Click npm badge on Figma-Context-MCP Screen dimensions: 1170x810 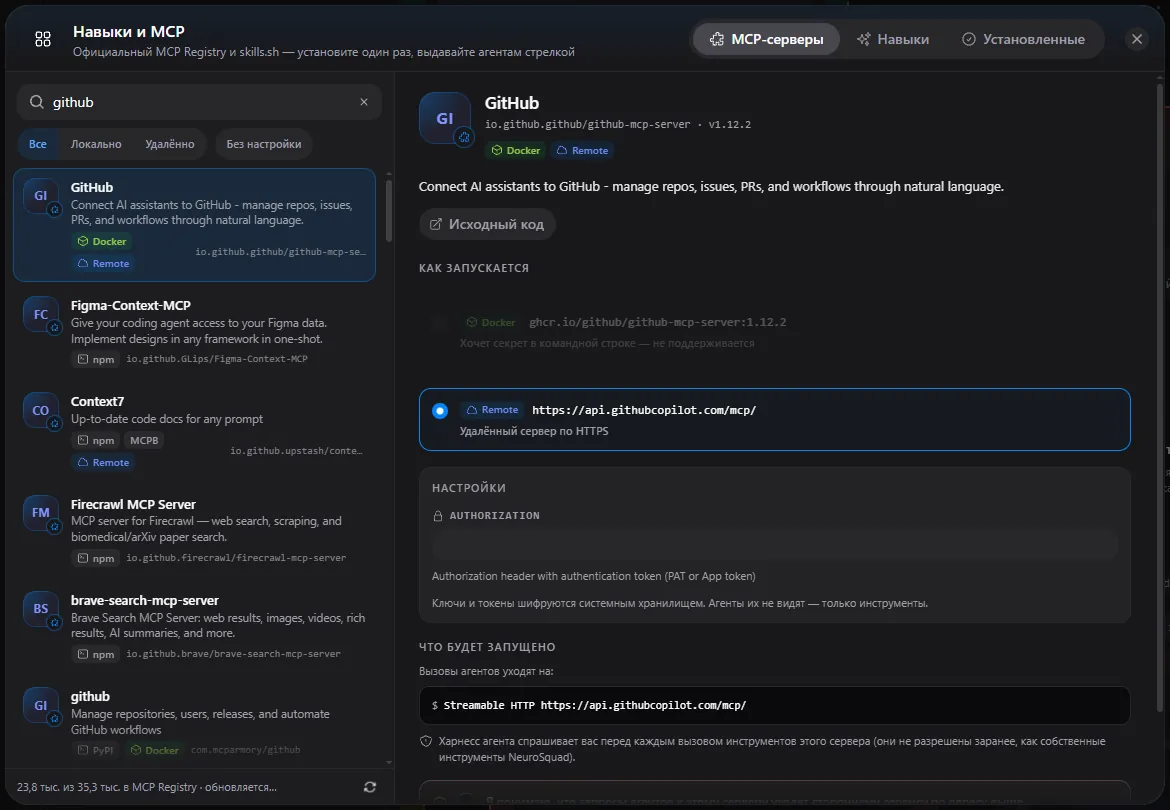[96, 360]
